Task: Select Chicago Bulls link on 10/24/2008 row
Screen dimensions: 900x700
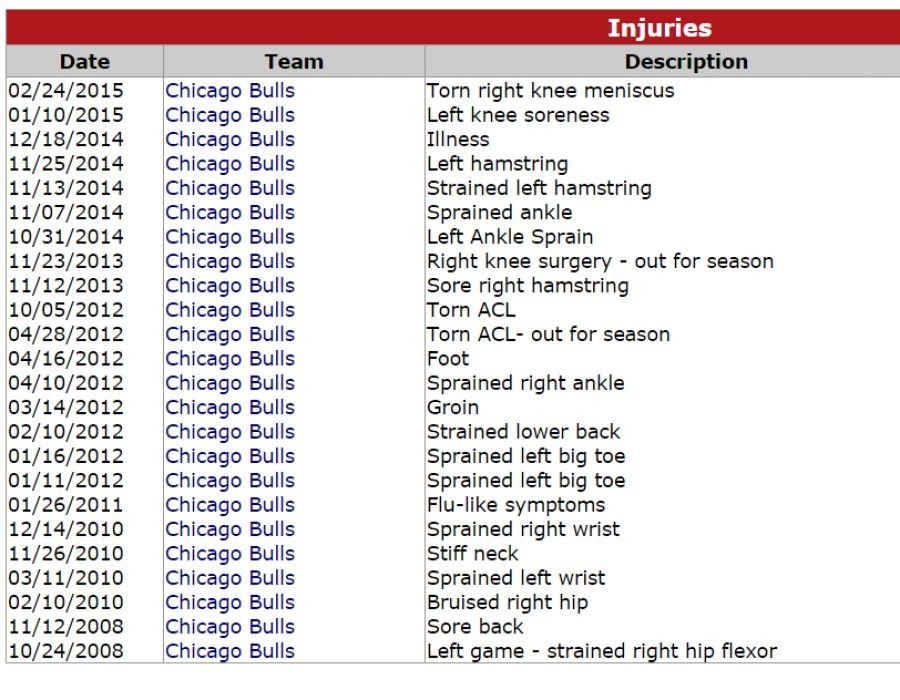Action: coord(230,651)
